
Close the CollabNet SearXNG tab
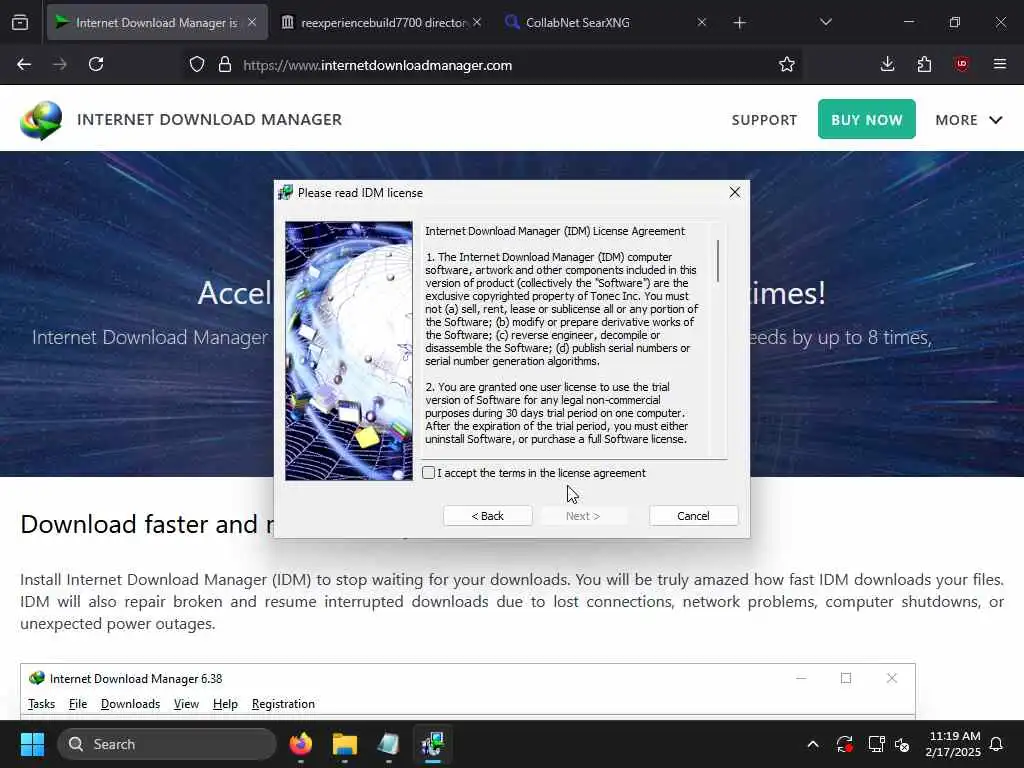pos(701,22)
